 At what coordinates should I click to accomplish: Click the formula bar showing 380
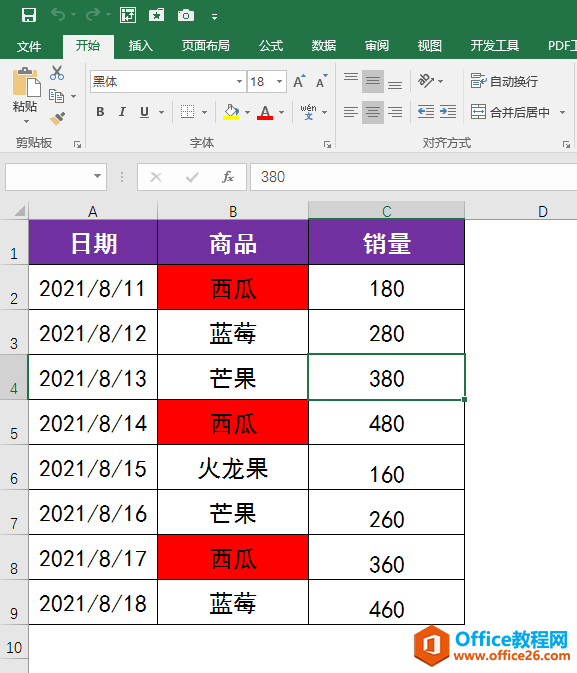(x=414, y=177)
